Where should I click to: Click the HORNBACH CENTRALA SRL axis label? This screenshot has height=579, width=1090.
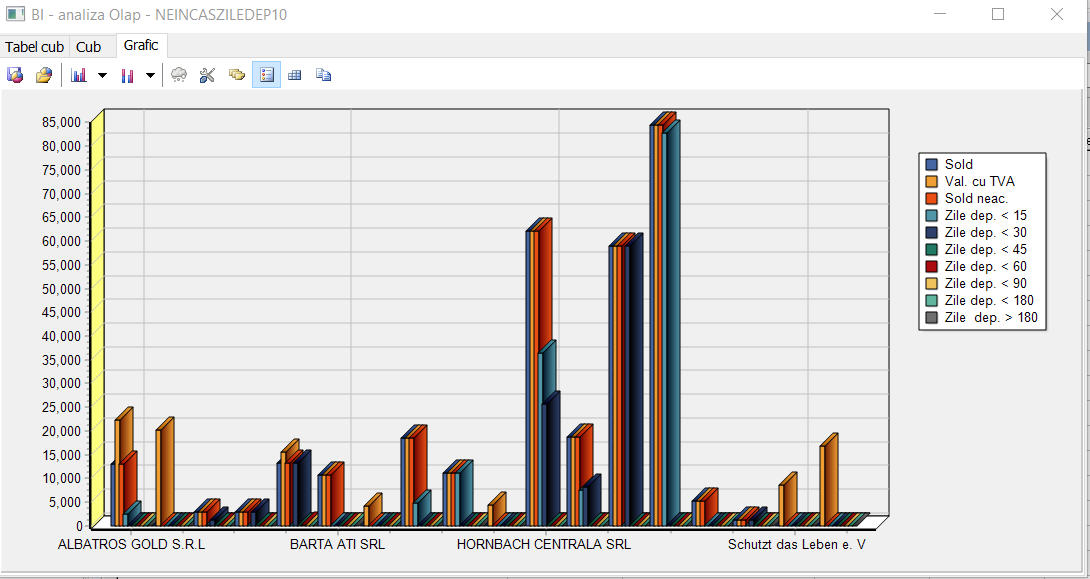click(544, 545)
